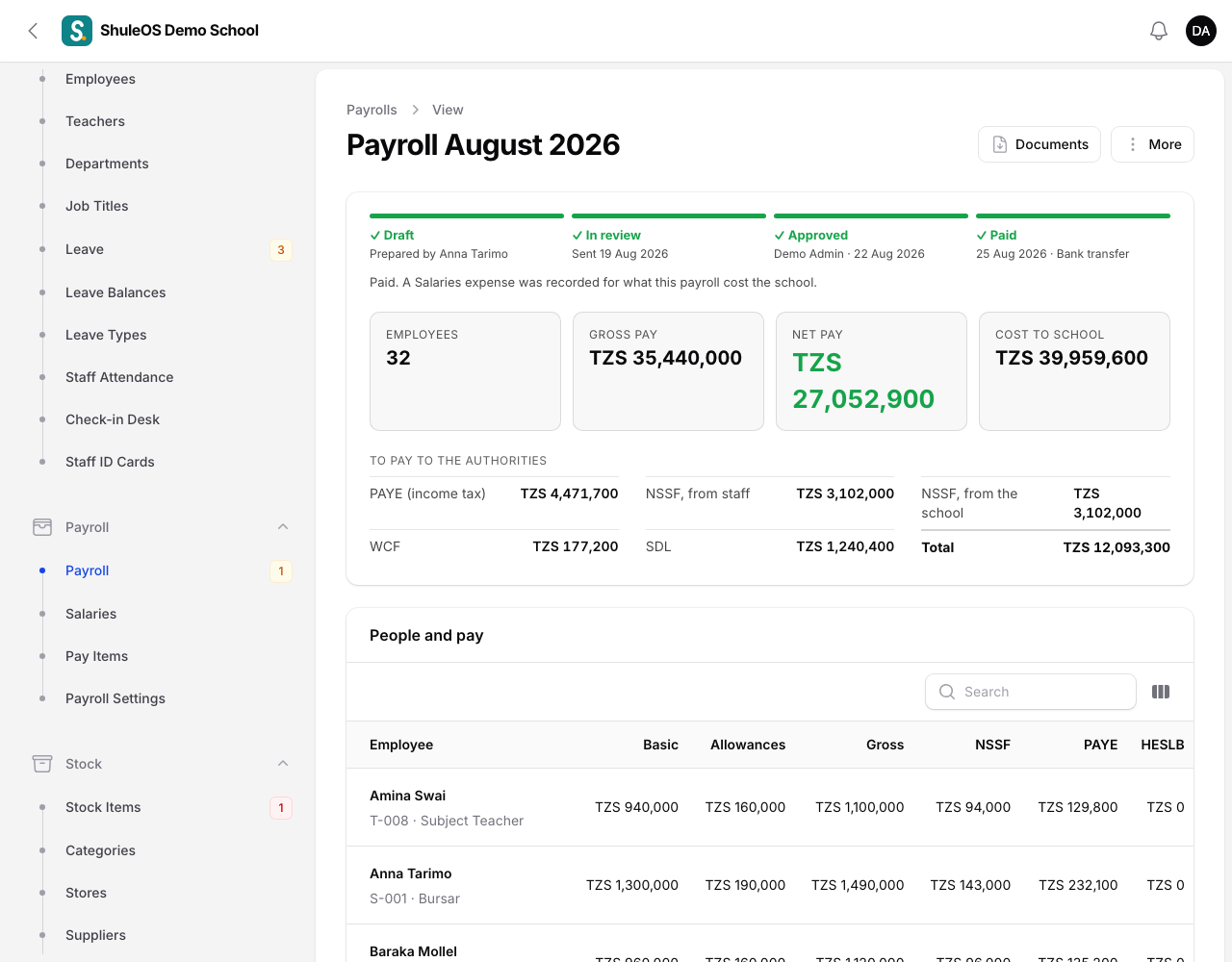Open Amina Swai employee row
Viewport: 1232px width, 962px height.
(x=770, y=807)
